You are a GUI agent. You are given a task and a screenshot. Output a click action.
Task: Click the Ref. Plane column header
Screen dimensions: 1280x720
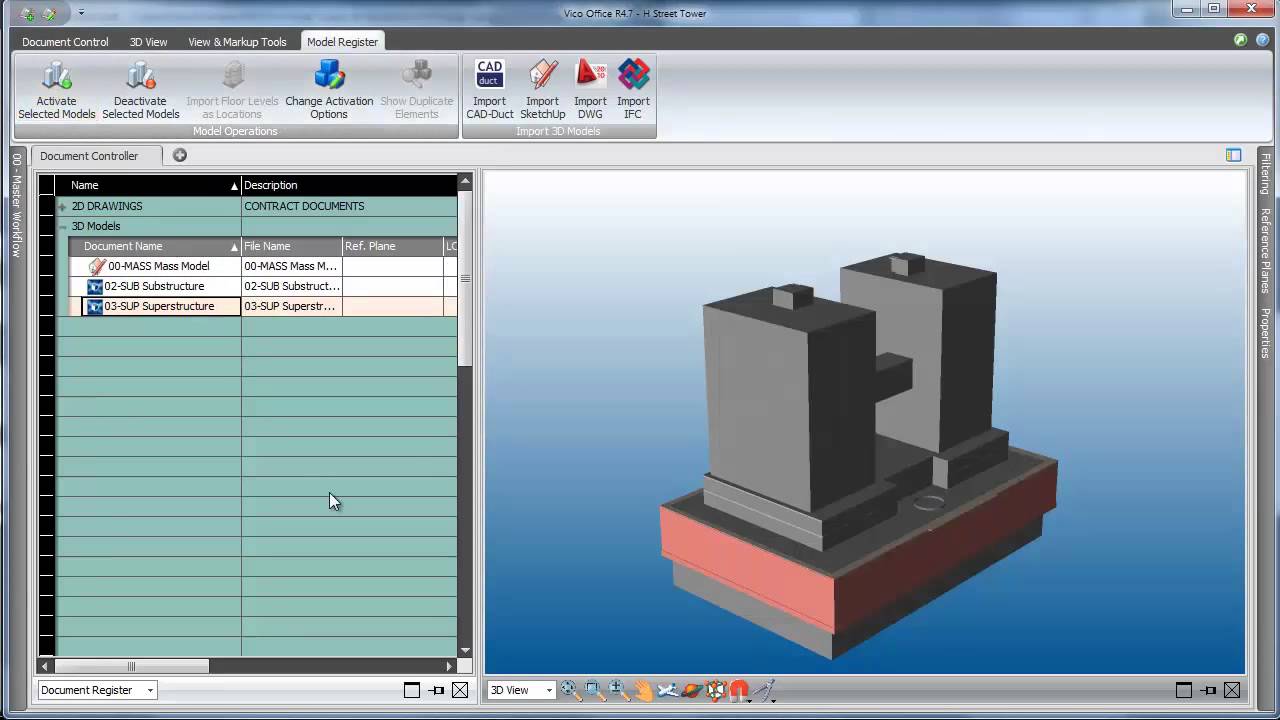pos(393,246)
